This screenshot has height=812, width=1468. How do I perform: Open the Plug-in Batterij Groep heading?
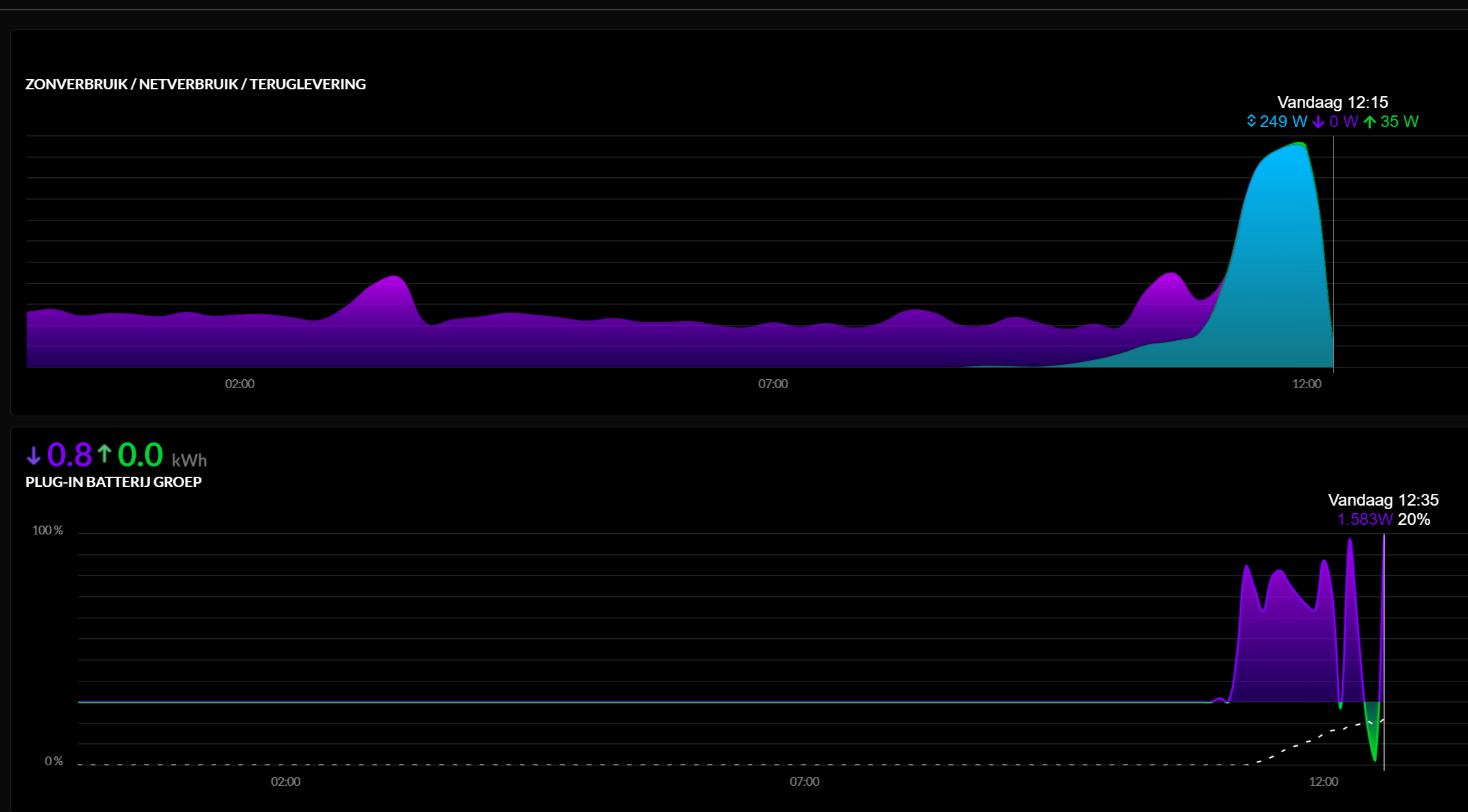pyautogui.click(x=113, y=482)
